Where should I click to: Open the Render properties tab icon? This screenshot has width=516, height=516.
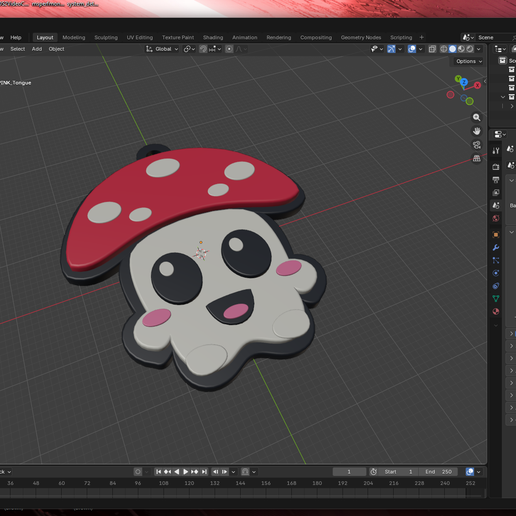coord(496,167)
